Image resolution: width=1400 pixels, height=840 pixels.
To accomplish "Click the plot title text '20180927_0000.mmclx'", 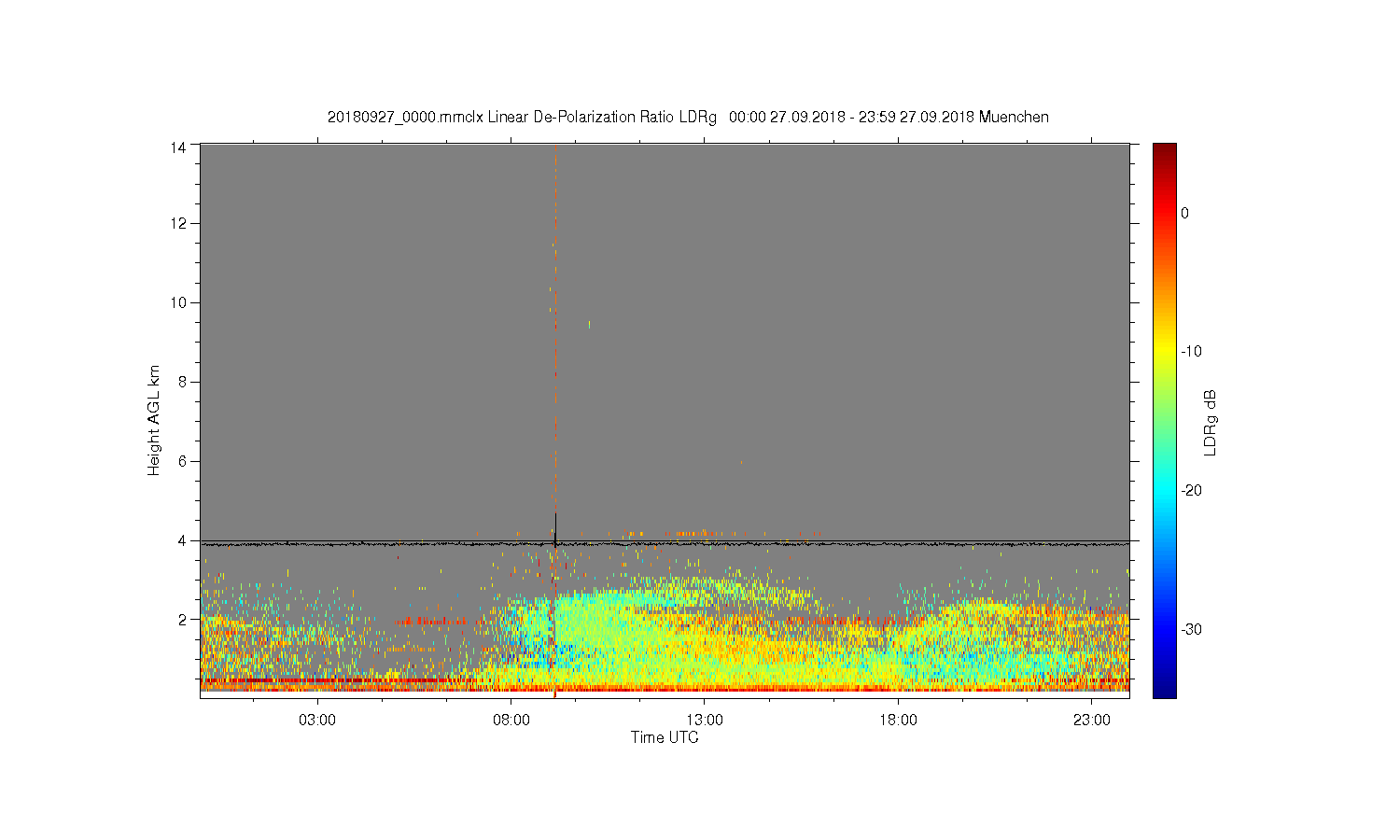I will click(x=405, y=118).
